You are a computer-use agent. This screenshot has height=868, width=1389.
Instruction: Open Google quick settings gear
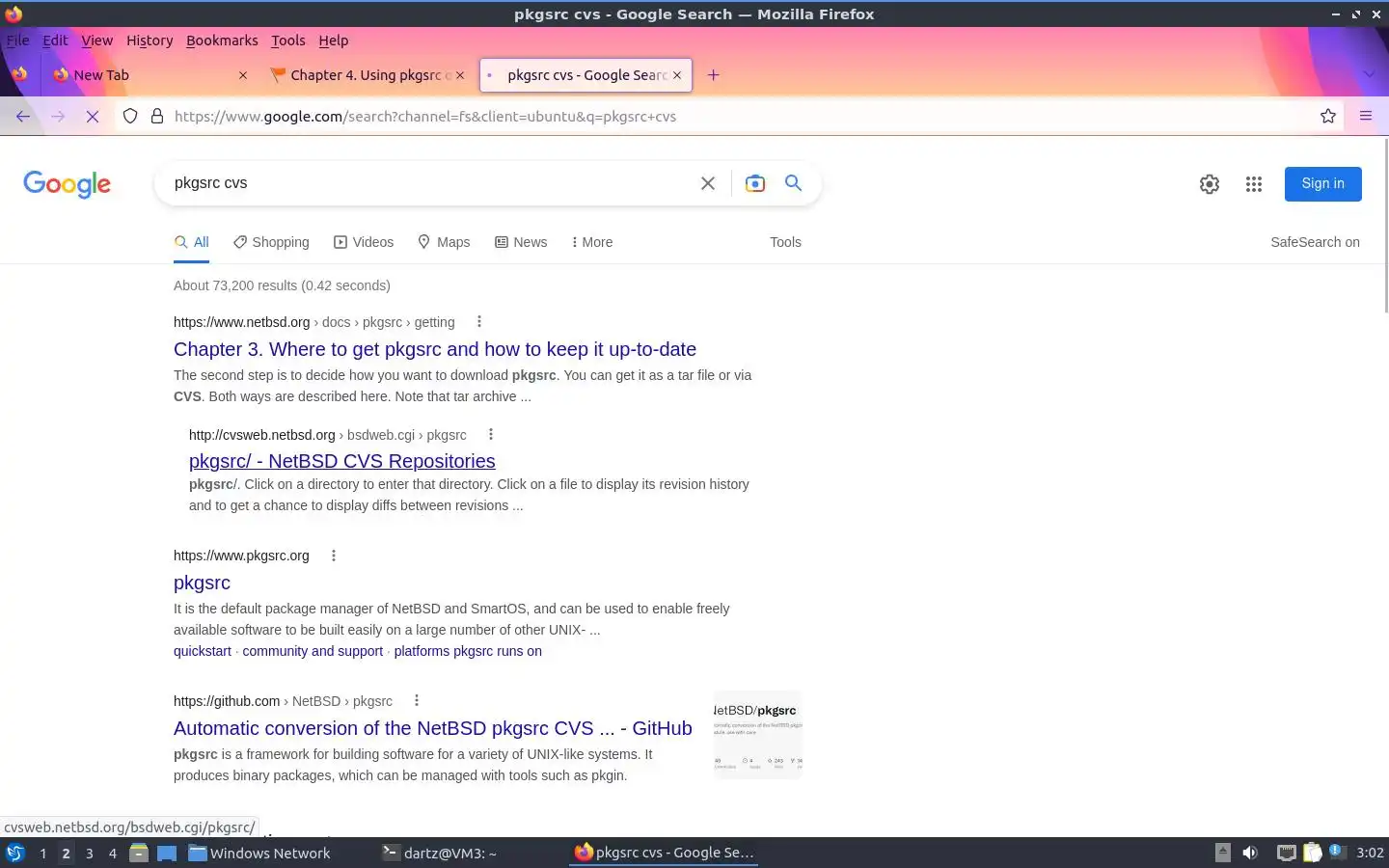coord(1210,184)
